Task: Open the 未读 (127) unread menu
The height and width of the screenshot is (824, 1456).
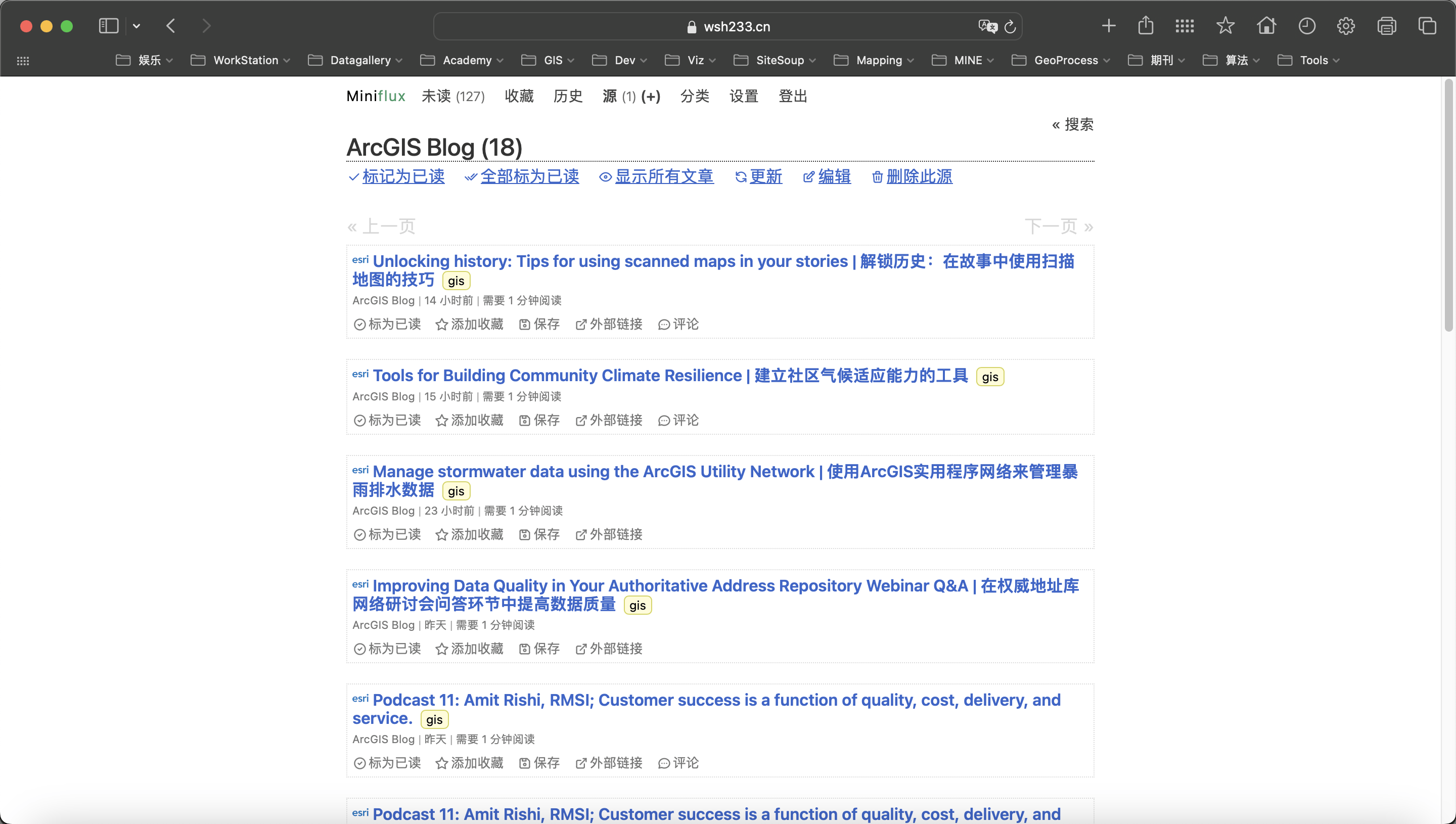Action: [453, 96]
